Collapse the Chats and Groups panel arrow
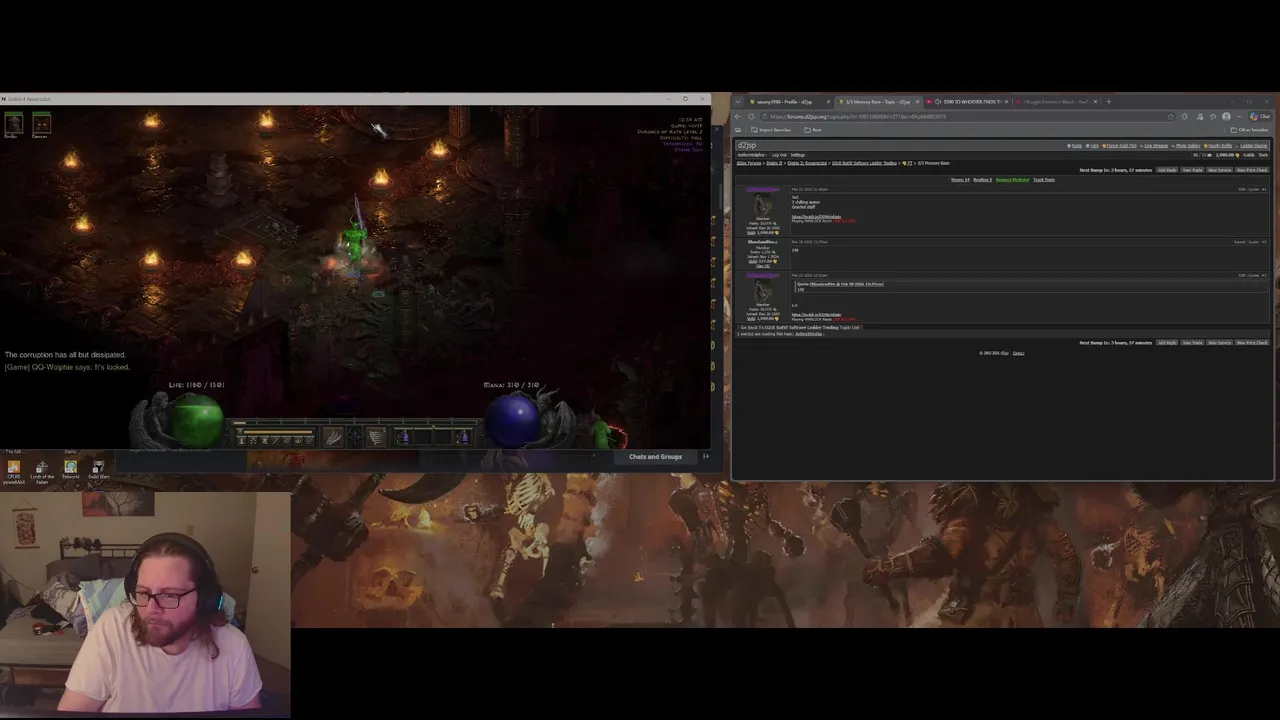 point(706,456)
